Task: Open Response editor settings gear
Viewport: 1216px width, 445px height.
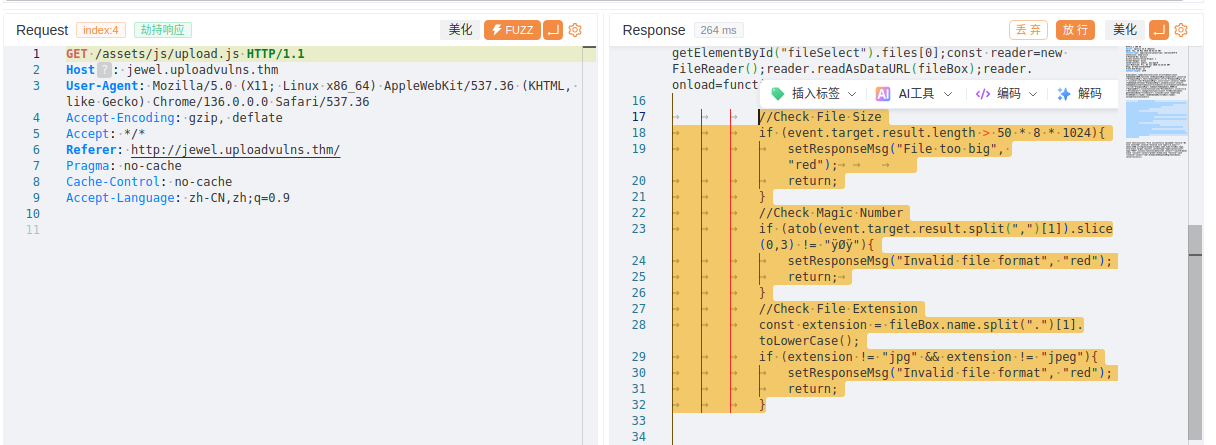Action: tap(1181, 30)
